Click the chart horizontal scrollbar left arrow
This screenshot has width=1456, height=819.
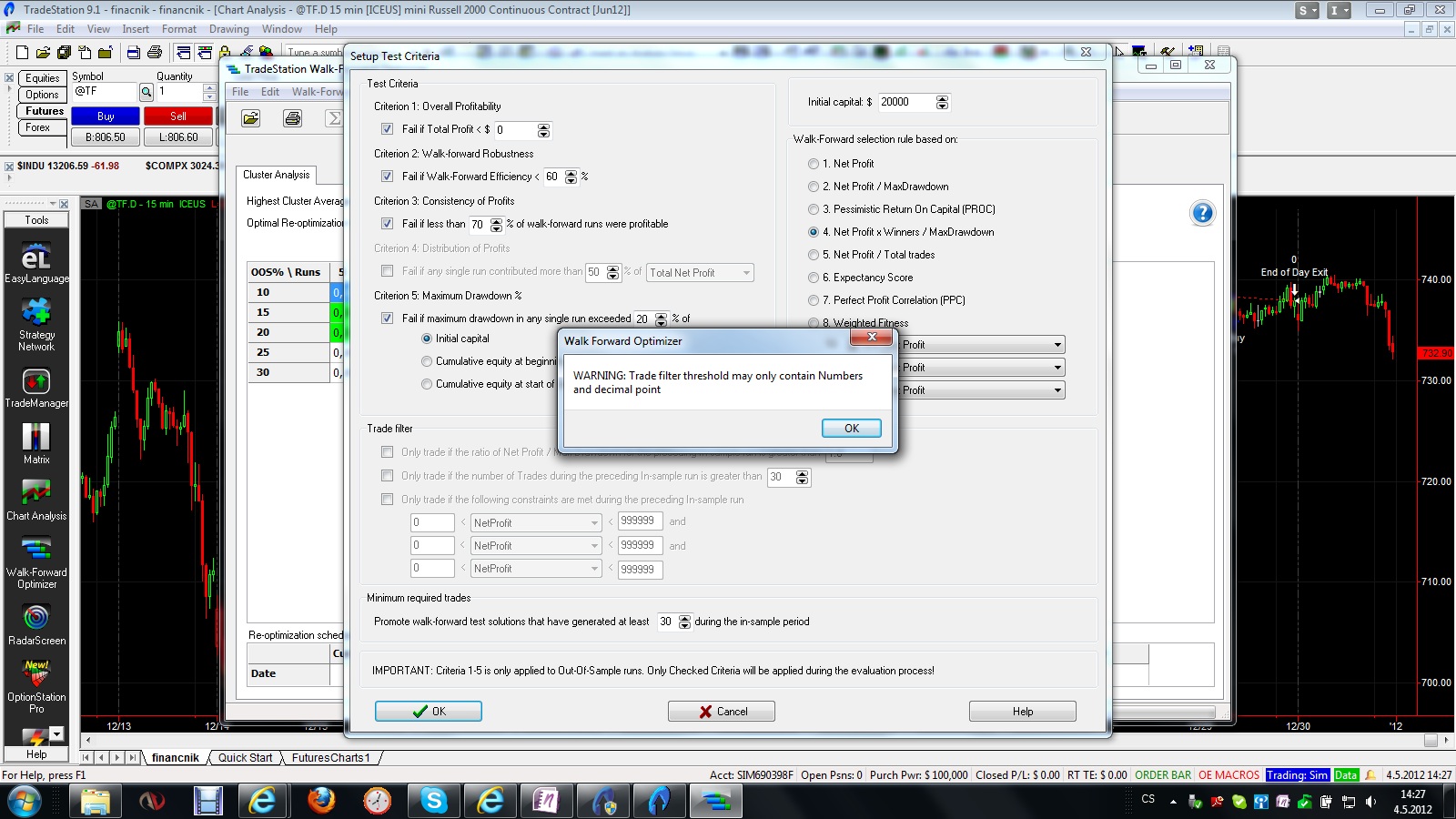(x=88, y=741)
